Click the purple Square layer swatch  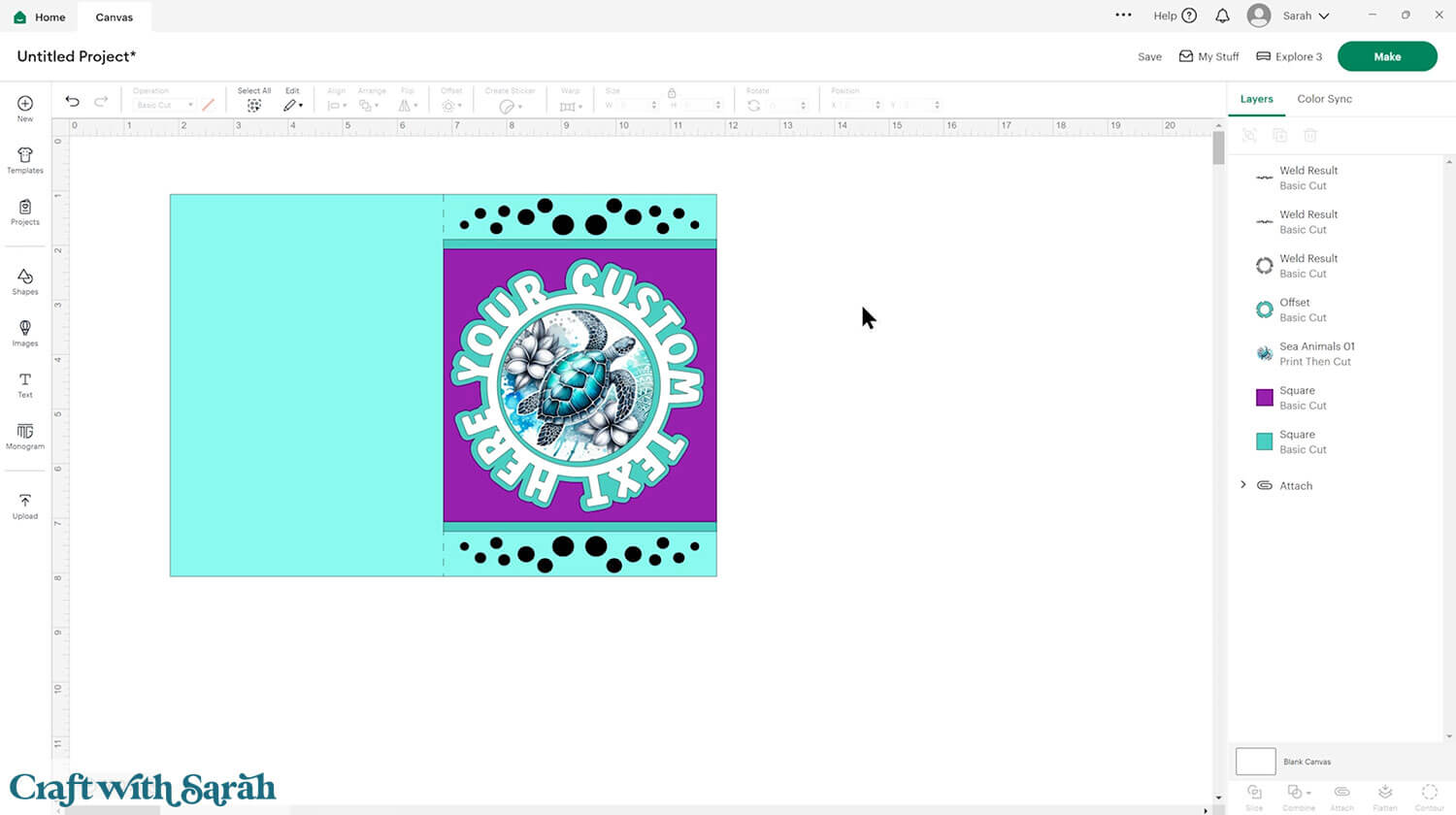coord(1264,397)
